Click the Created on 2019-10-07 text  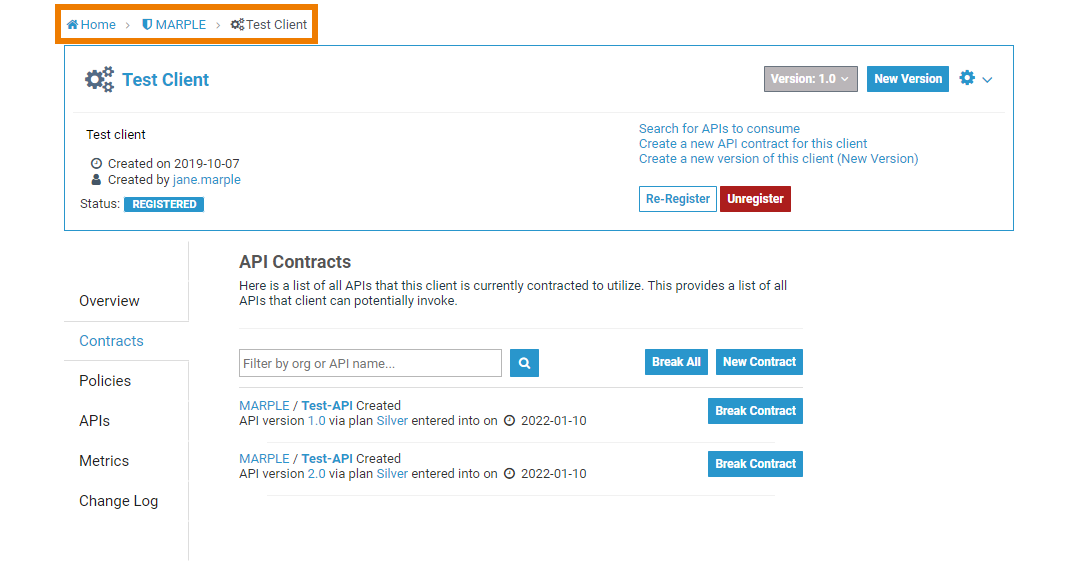tap(173, 164)
